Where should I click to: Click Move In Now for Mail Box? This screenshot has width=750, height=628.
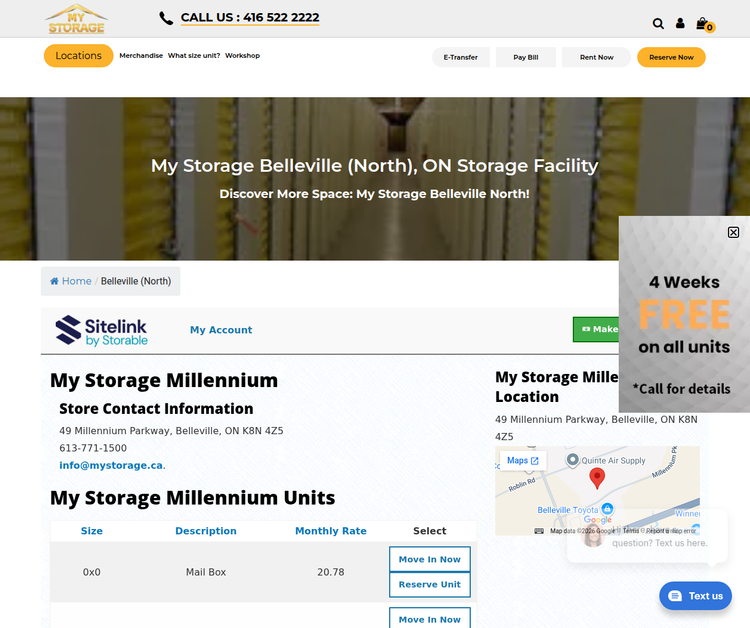tap(430, 559)
